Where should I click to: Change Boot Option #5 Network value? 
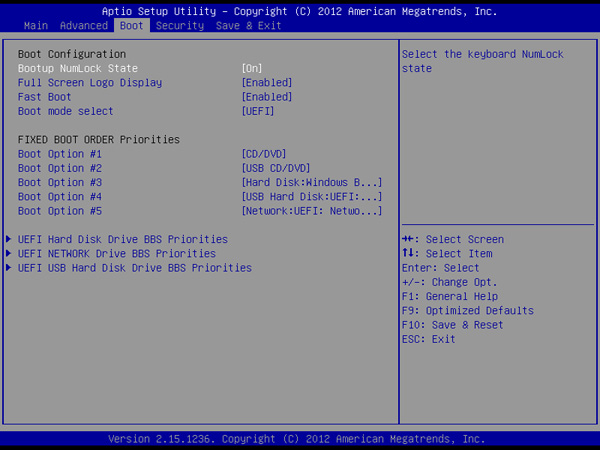[312, 212]
